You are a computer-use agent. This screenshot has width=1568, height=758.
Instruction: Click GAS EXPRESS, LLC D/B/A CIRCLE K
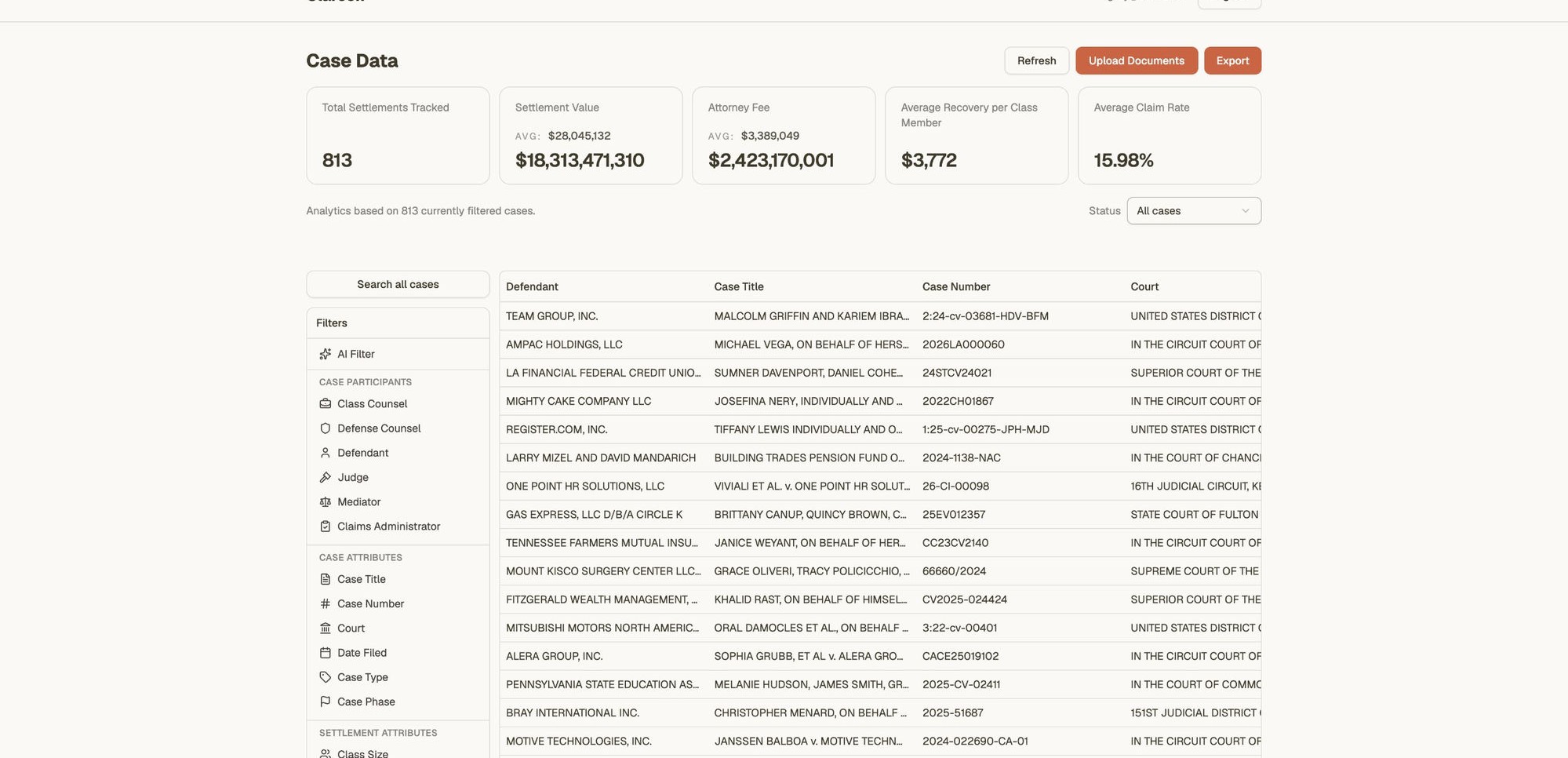(x=594, y=515)
